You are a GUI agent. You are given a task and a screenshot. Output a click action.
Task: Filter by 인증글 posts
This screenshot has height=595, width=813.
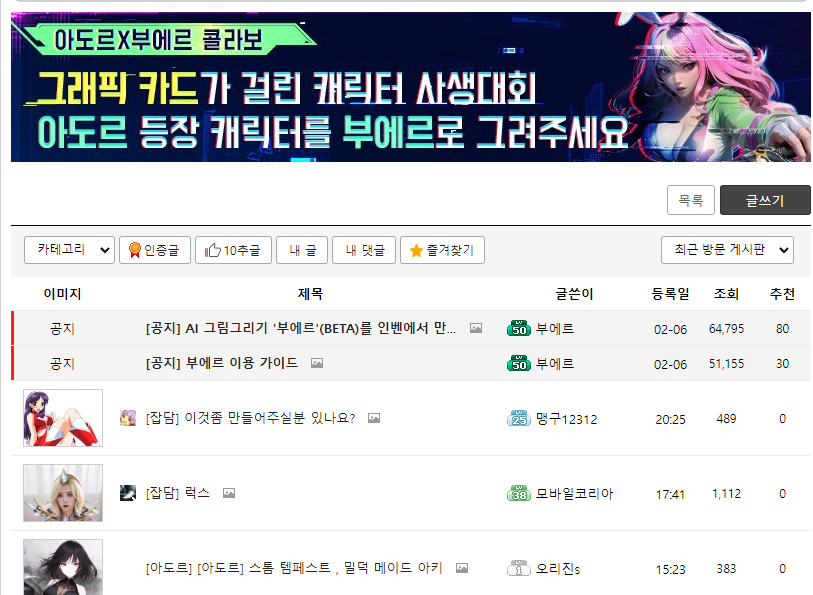point(155,250)
